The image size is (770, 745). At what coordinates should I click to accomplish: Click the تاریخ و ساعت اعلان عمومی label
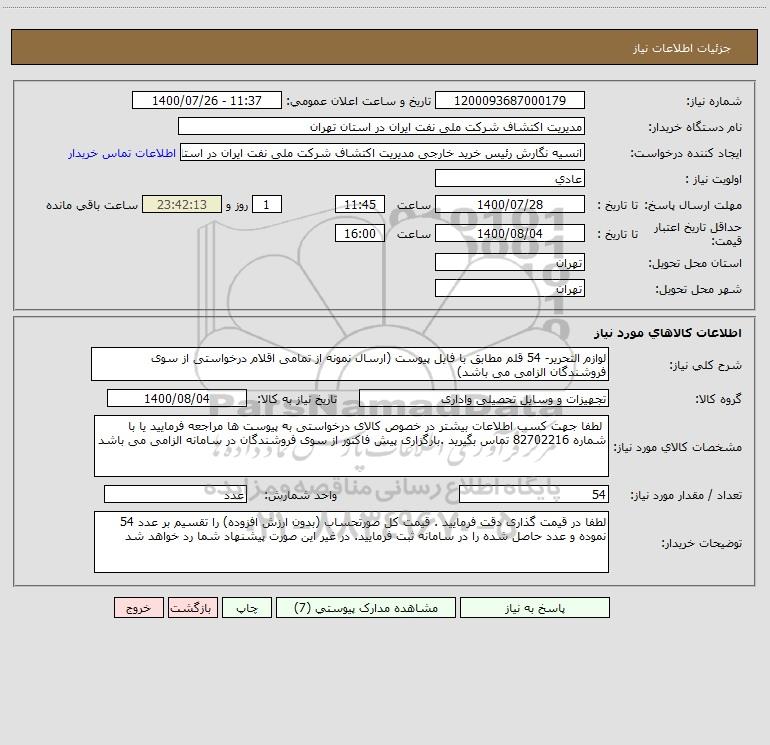358,101
